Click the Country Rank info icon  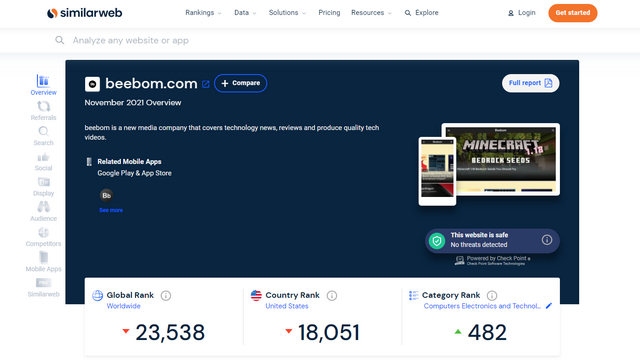(332, 296)
